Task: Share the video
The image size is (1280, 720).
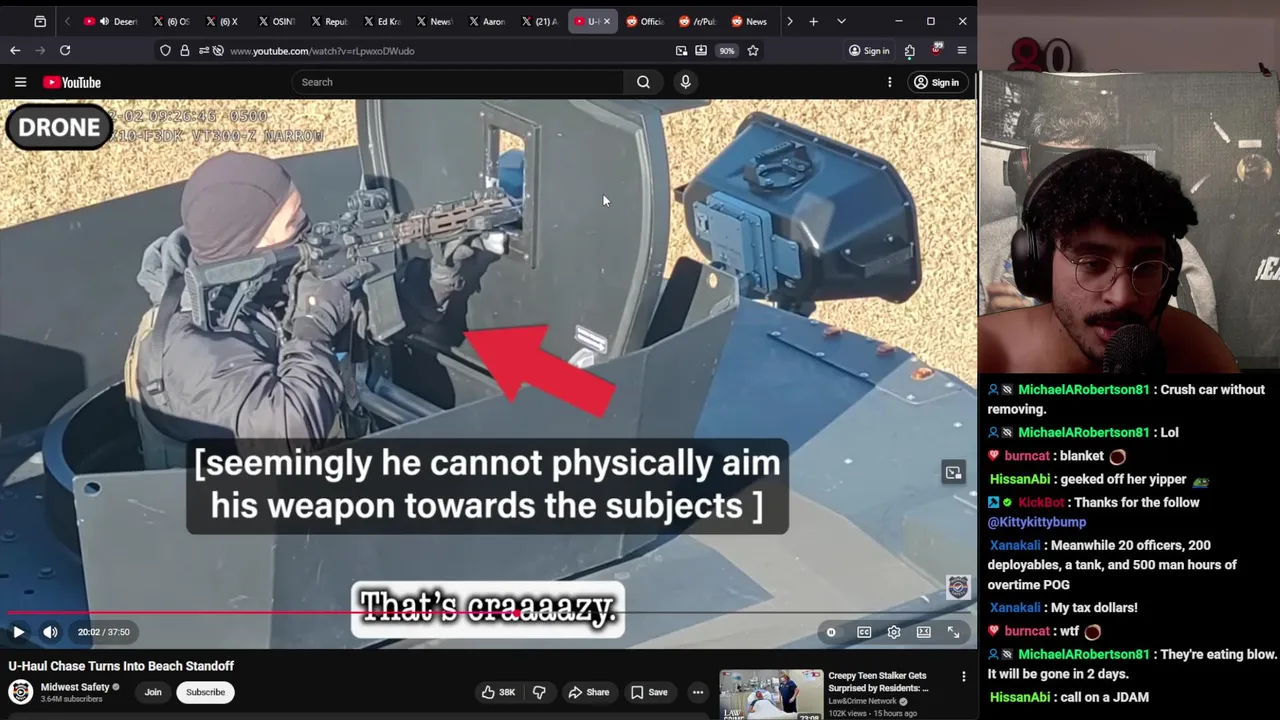Action: tap(588, 692)
